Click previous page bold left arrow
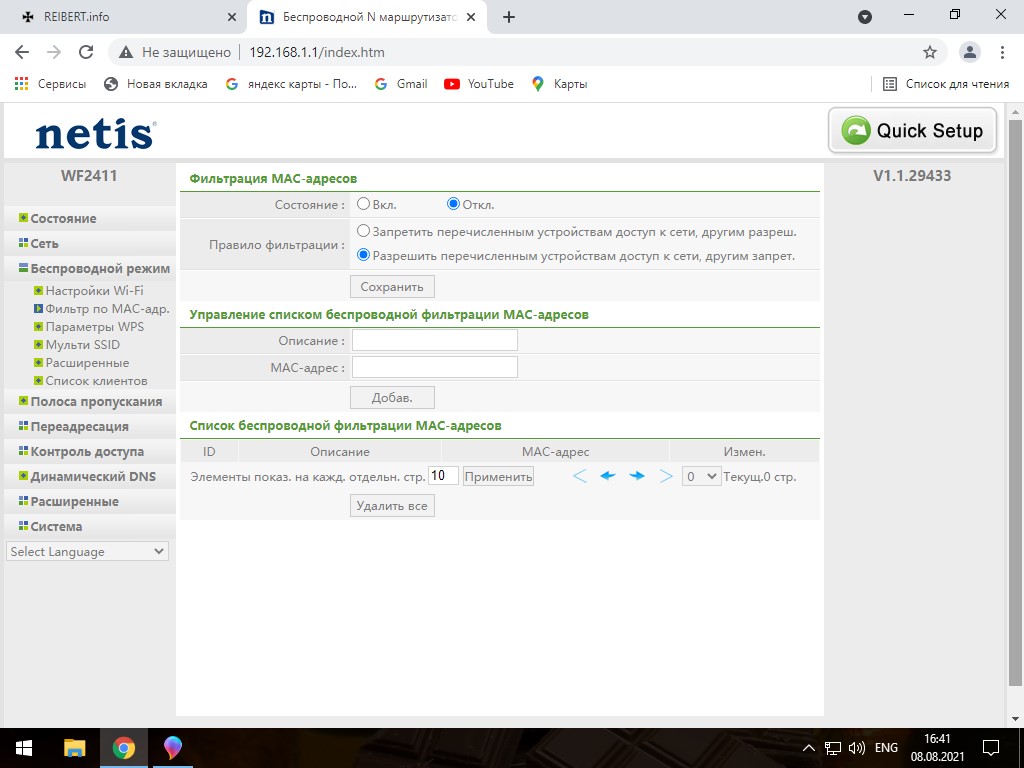Image resolution: width=1024 pixels, height=768 pixels. [x=608, y=476]
